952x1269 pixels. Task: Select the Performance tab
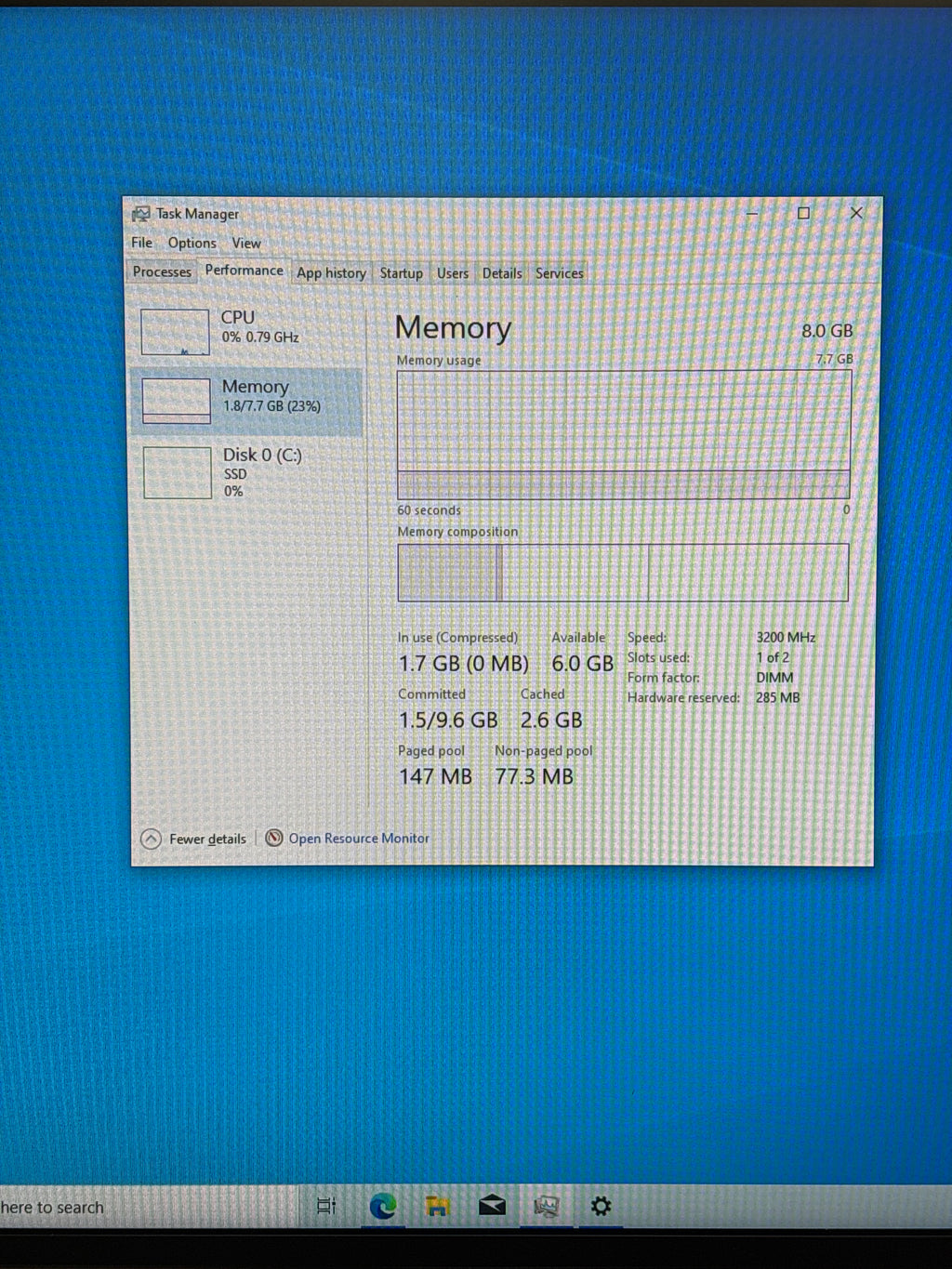tap(244, 271)
